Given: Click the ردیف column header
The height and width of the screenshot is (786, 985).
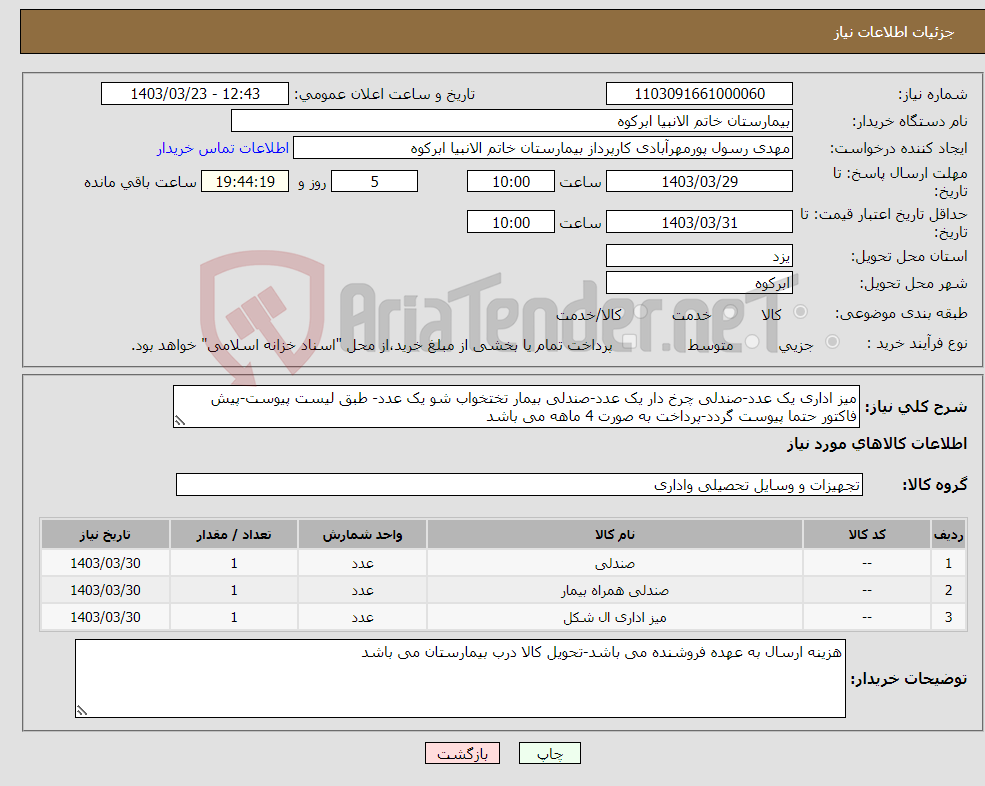Looking at the screenshot, I should click(949, 535).
